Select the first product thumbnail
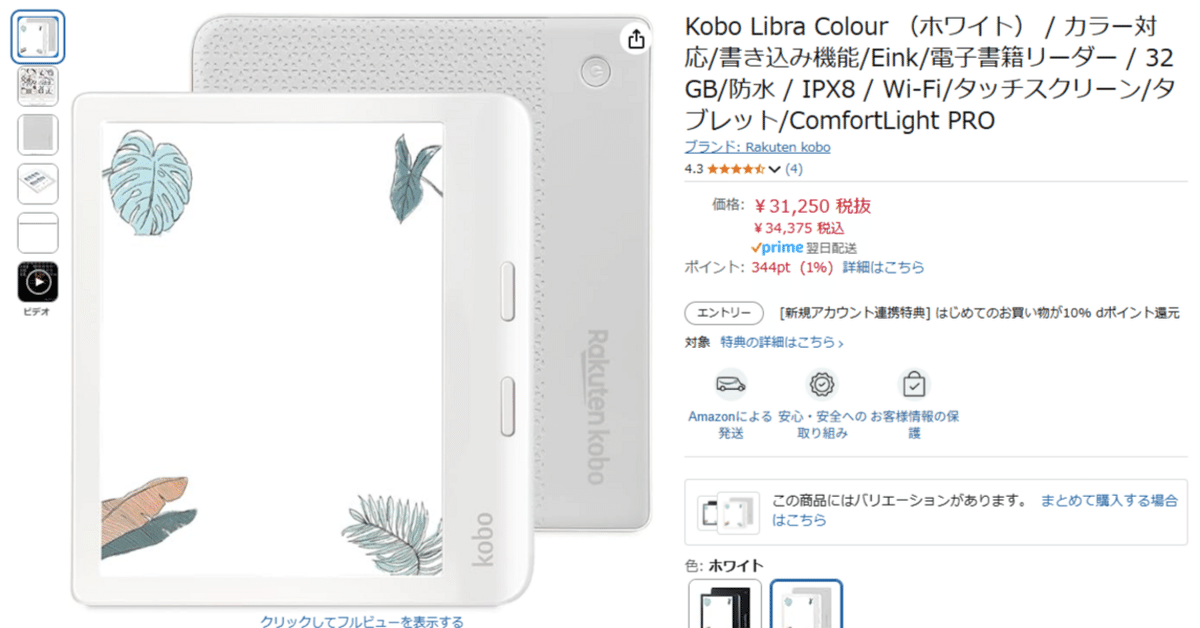1200x628 pixels. click(38, 37)
